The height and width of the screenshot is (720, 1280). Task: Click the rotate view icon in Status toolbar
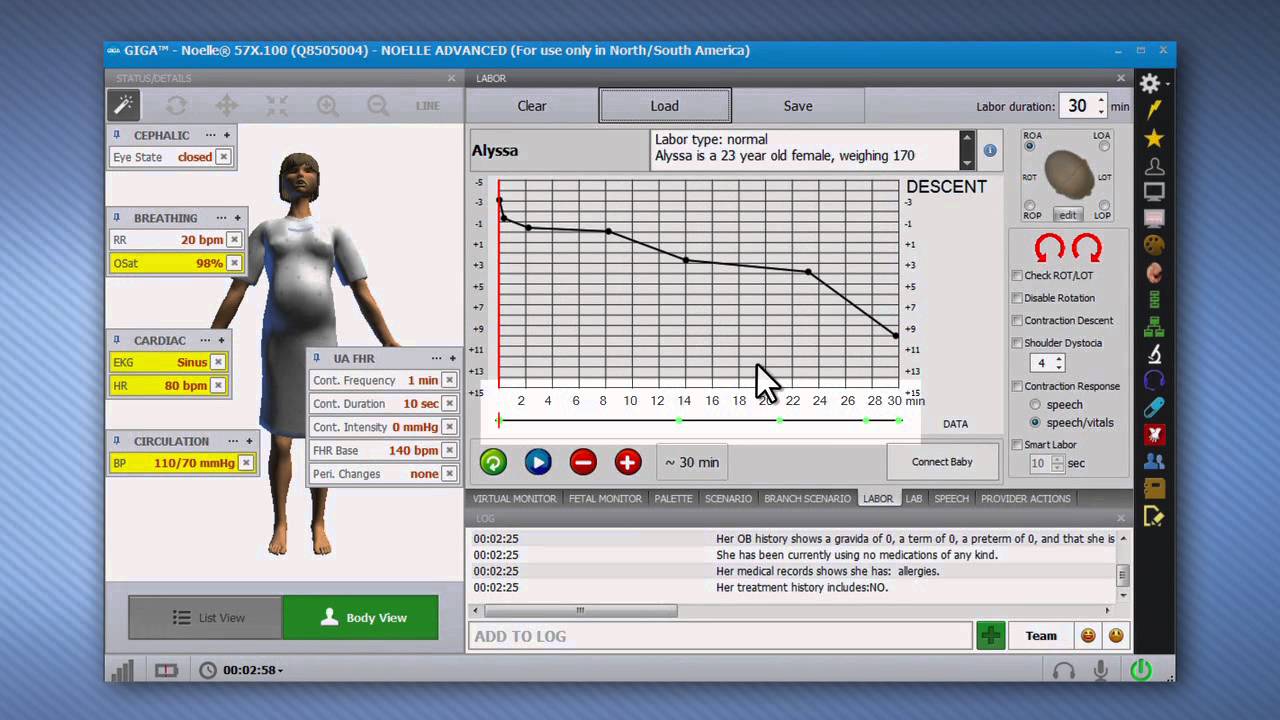176,105
